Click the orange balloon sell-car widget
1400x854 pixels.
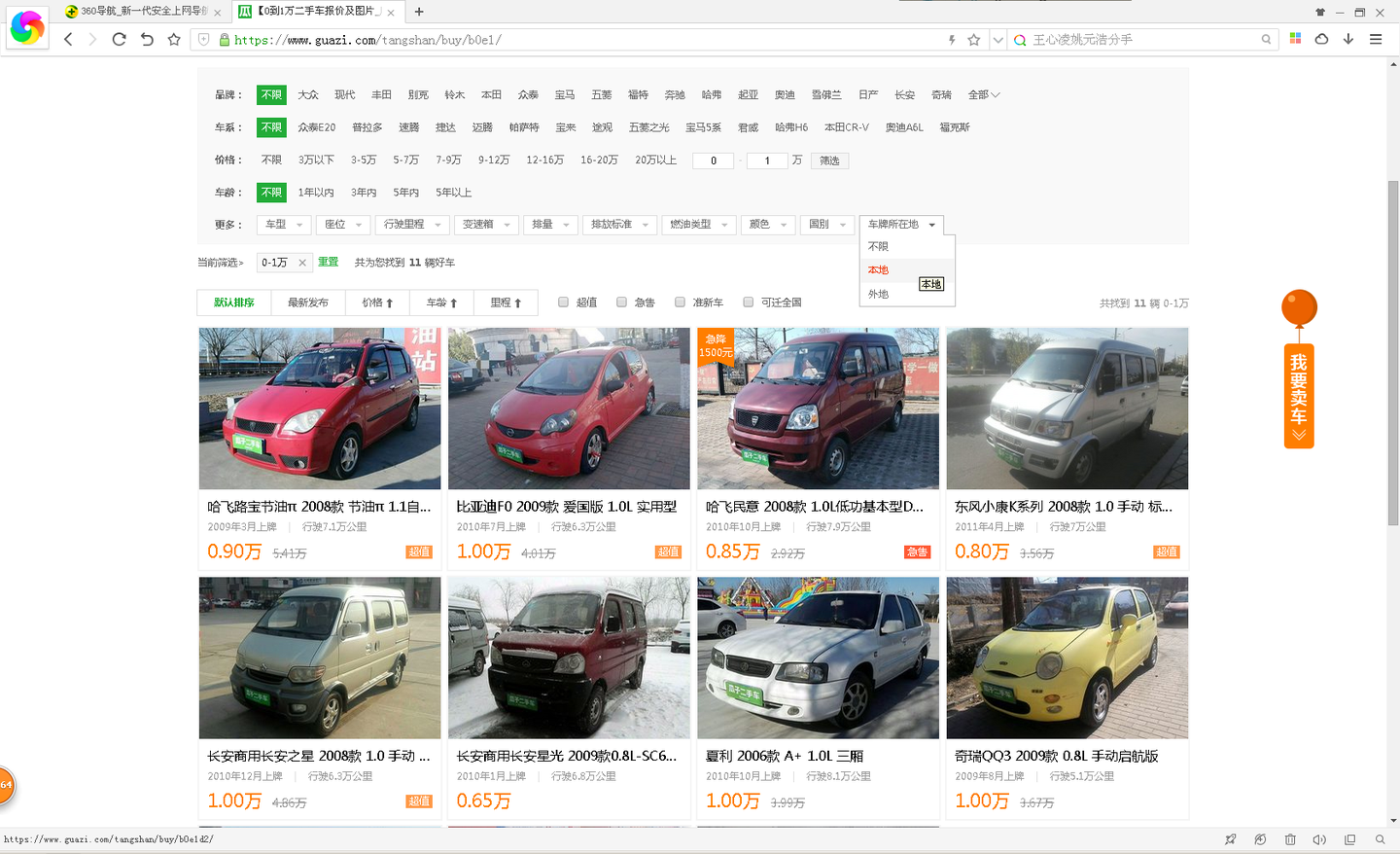tap(1299, 369)
